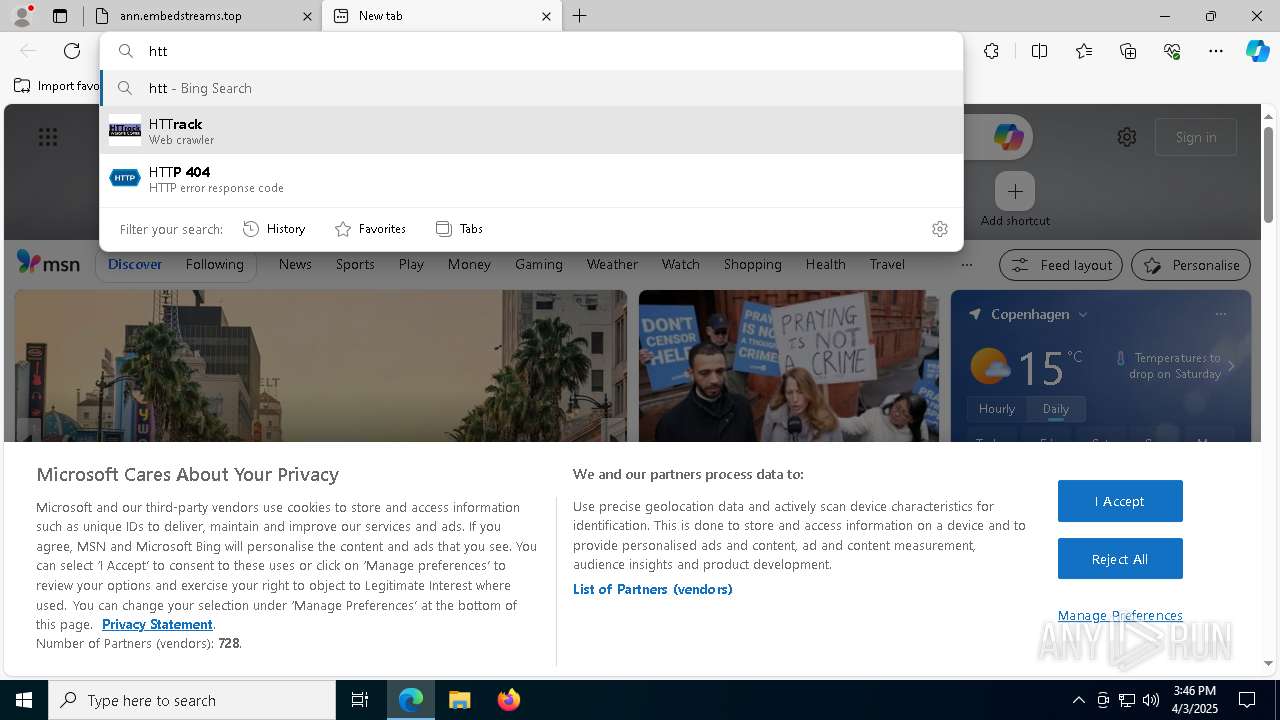Open page settings gear icon
Viewport: 1280px width, 720px height.
click(1127, 137)
